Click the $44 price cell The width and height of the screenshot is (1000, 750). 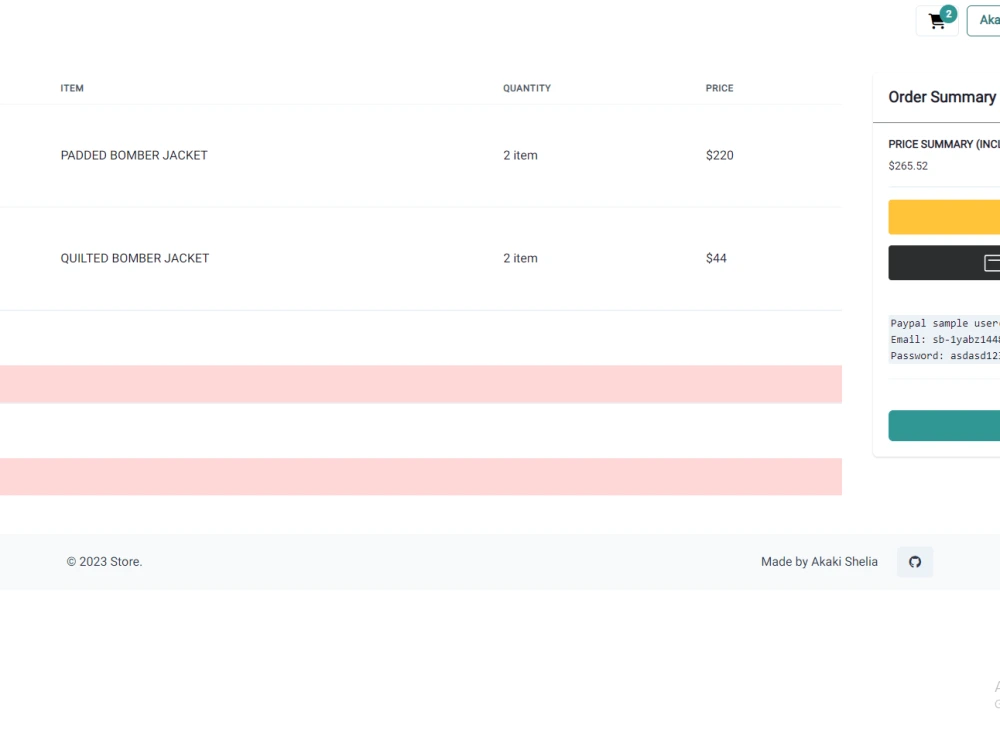click(x=716, y=258)
